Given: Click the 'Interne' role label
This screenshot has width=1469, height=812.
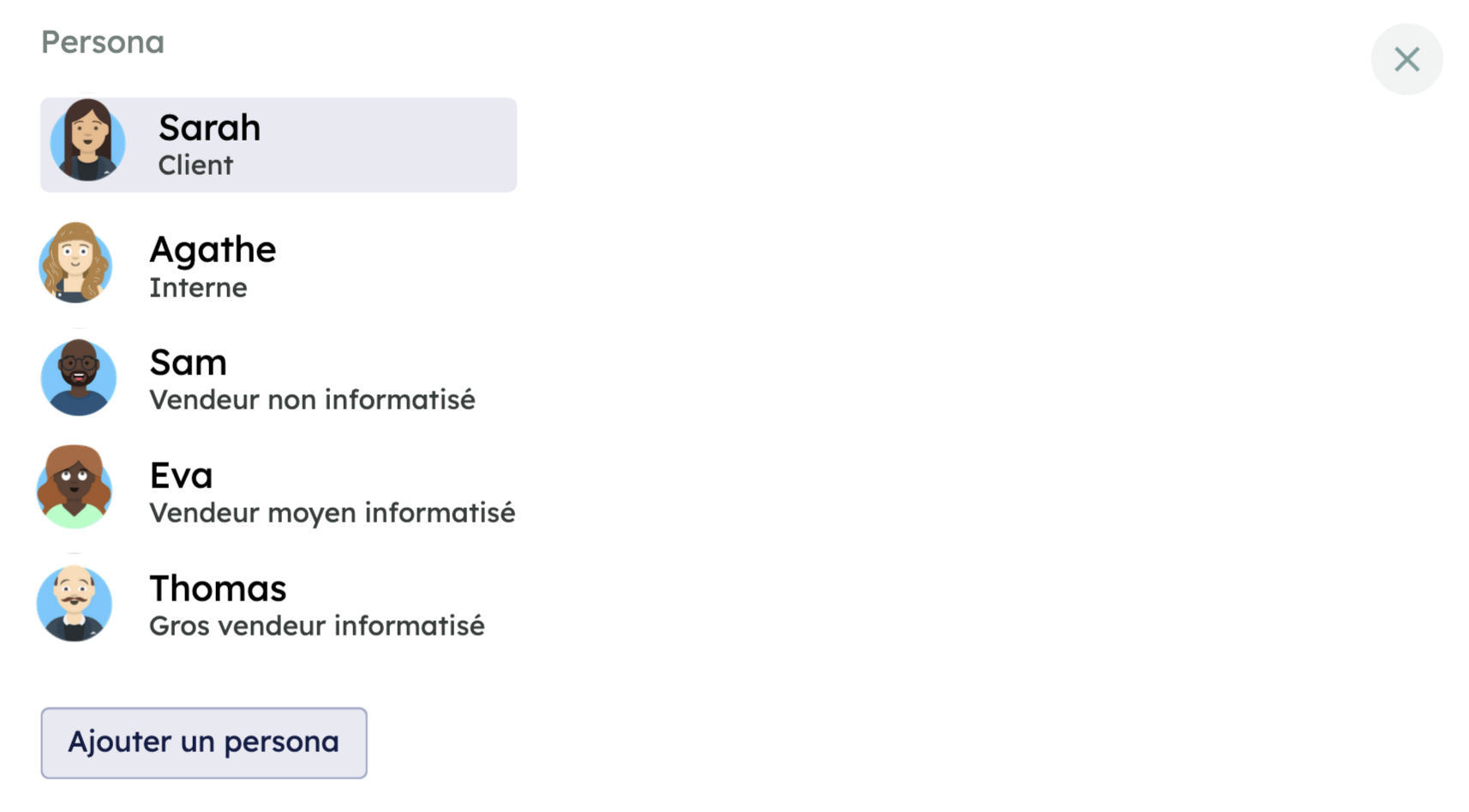Looking at the screenshot, I should 198,288.
